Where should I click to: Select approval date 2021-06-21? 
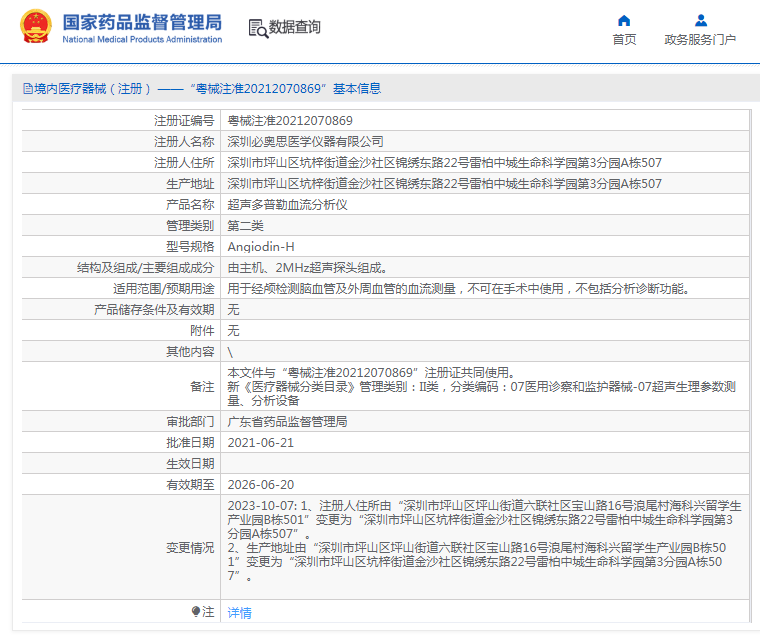tap(261, 443)
